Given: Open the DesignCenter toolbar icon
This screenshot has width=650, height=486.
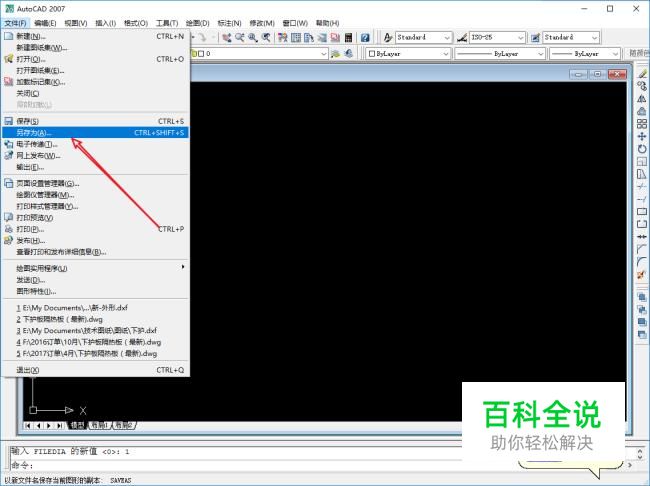Looking at the screenshot, I should [296, 38].
